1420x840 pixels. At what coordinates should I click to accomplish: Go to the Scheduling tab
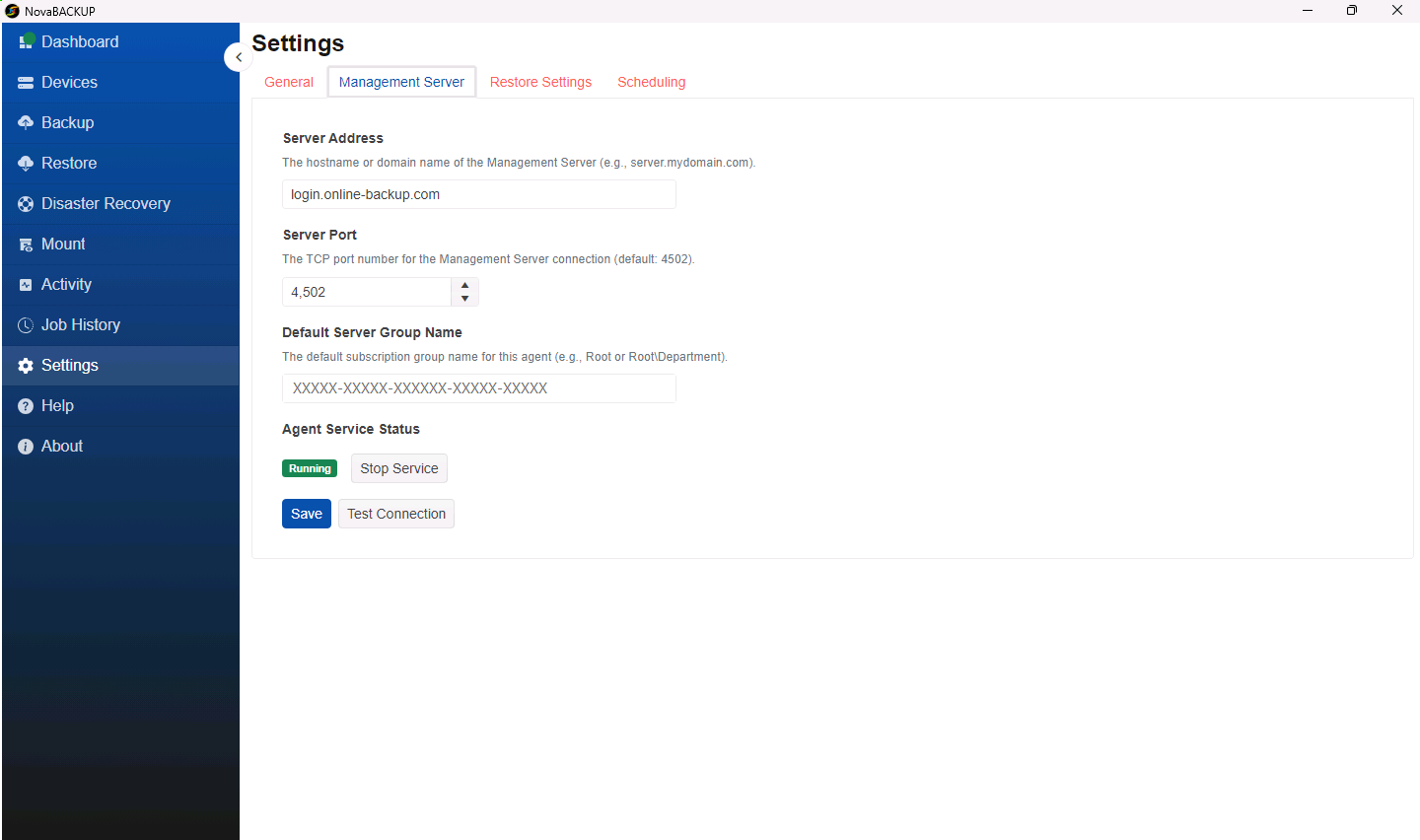click(x=652, y=82)
